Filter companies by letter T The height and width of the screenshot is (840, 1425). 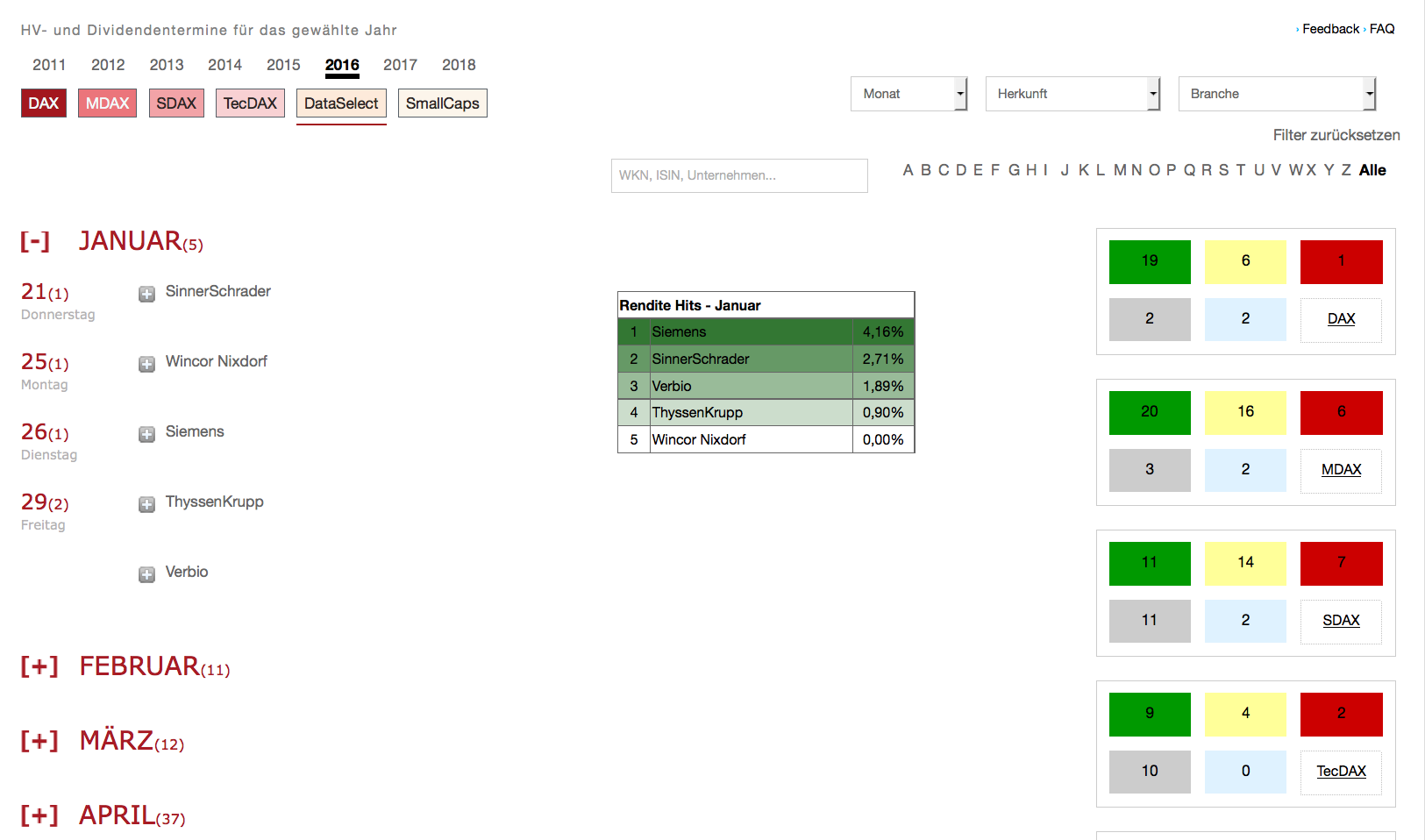[x=1241, y=170]
